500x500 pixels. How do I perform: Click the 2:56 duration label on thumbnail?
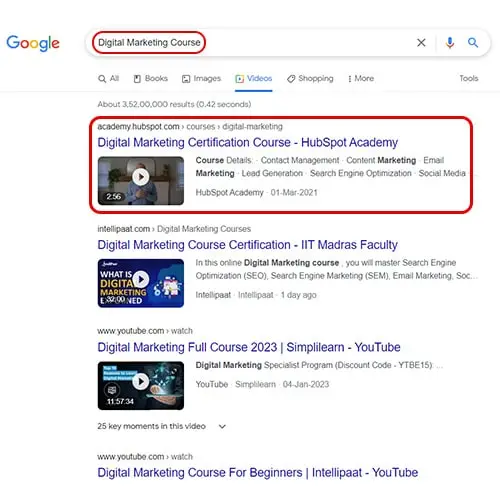pyautogui.click(x=114, y=197)
